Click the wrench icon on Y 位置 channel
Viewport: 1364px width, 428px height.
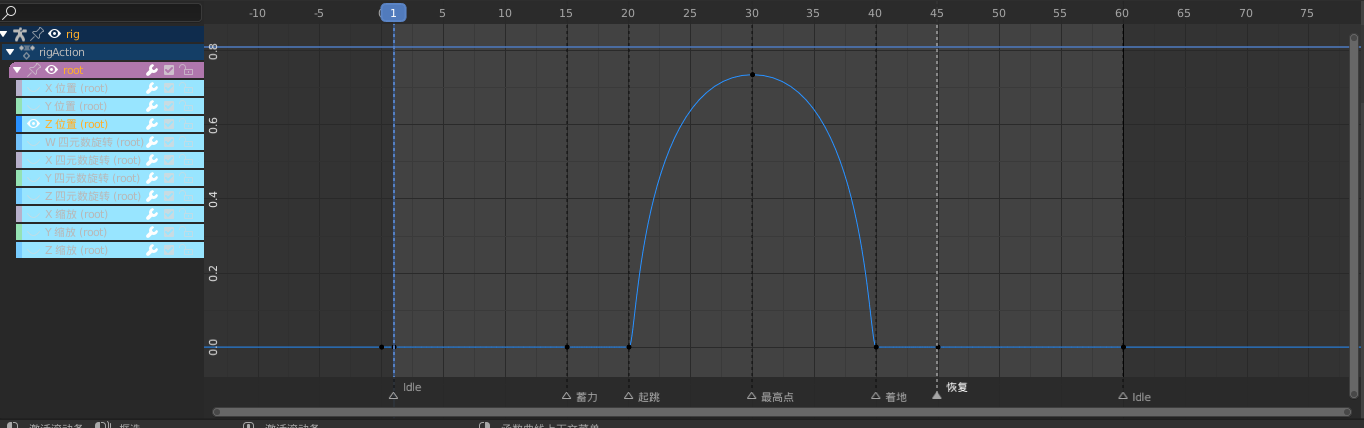pos(152,106)
